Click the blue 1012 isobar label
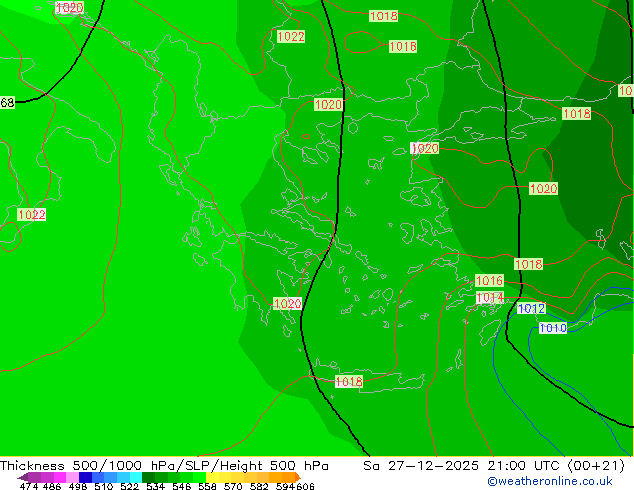Image resolution: width=634 pixels, height=490 pixels. coord(531,308)
